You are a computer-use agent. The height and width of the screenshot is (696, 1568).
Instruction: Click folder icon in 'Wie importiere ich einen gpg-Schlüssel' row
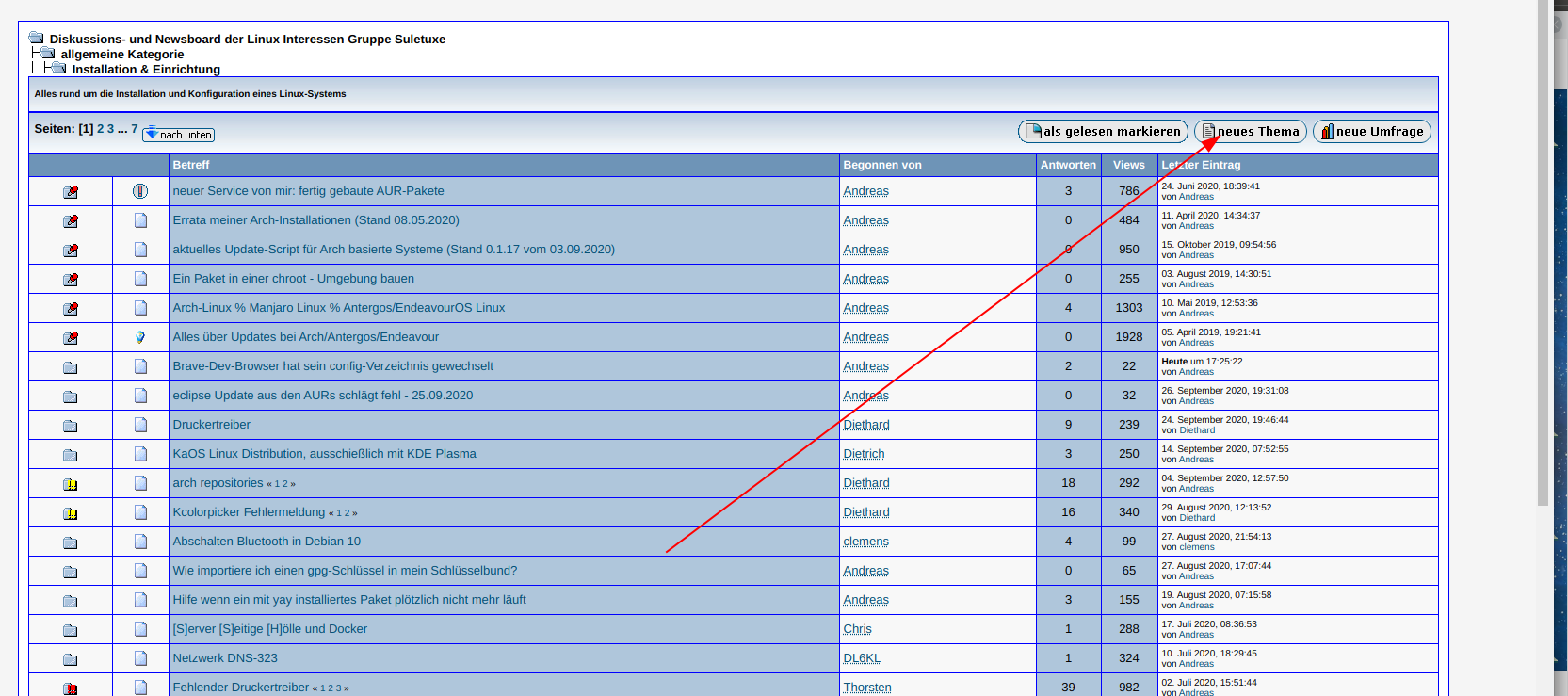pyautogui.click(x=71, y=572)
